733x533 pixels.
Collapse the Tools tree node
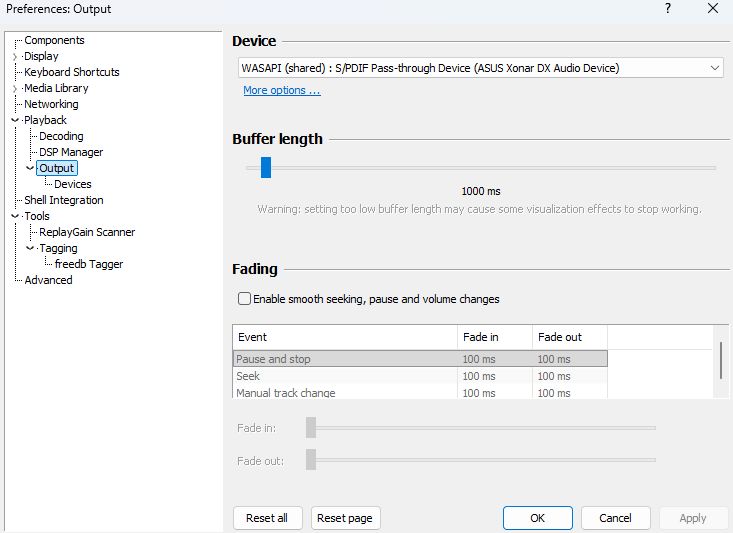pos(15,216)
